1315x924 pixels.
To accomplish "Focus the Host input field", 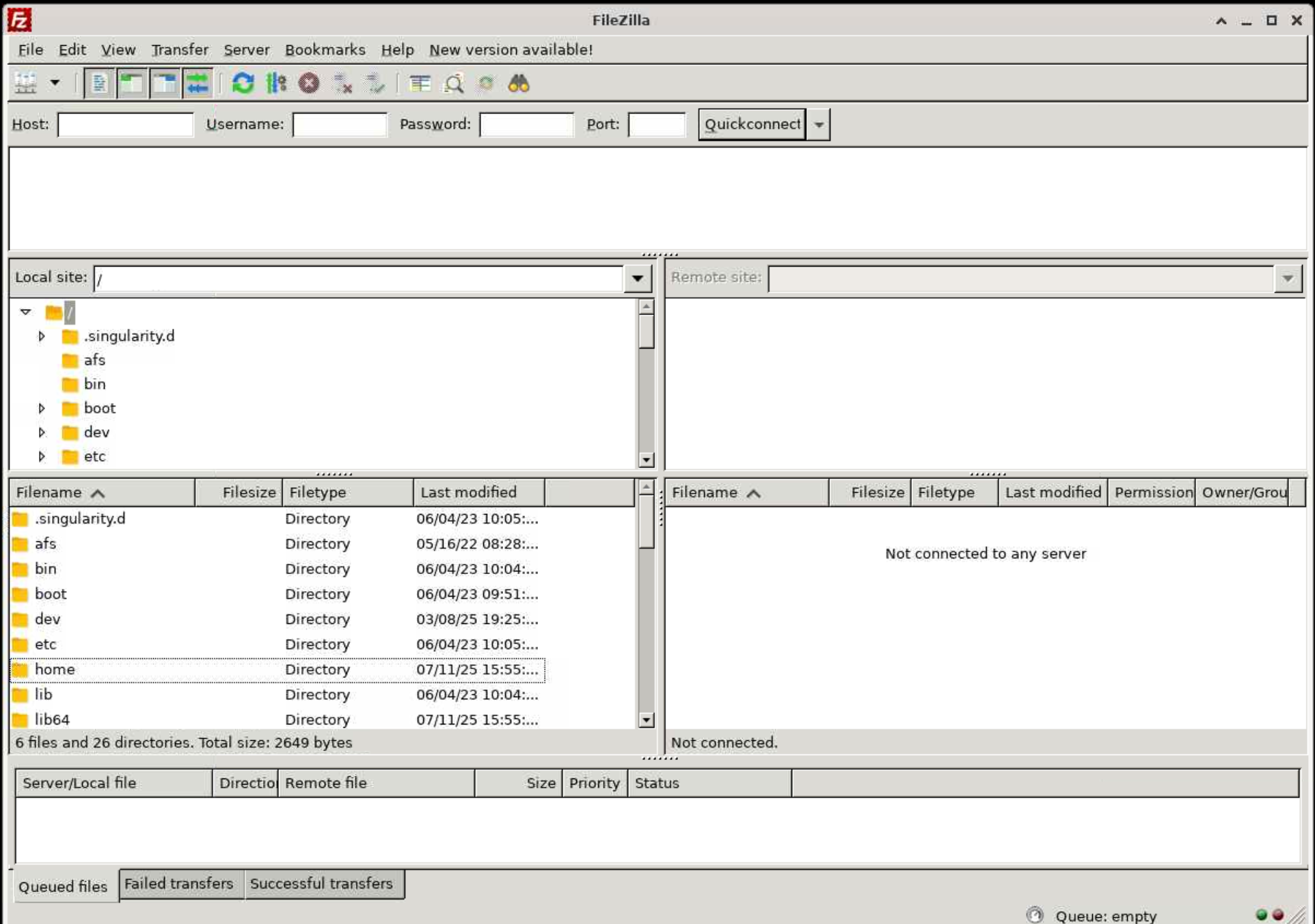I will tap(126, 124).
